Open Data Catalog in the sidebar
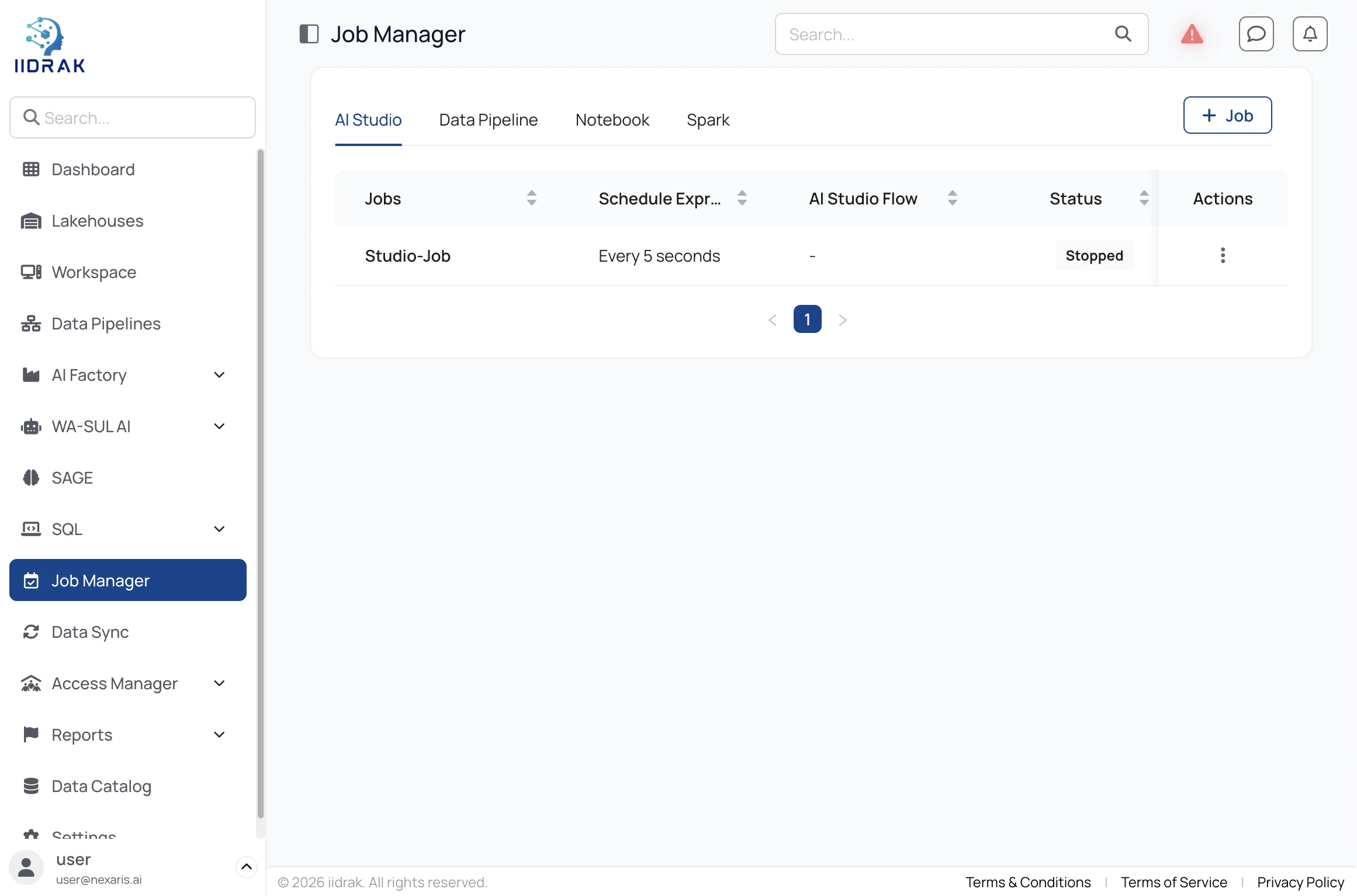The width and height of the screenshot is (1357, 896). tap(128, 786)
